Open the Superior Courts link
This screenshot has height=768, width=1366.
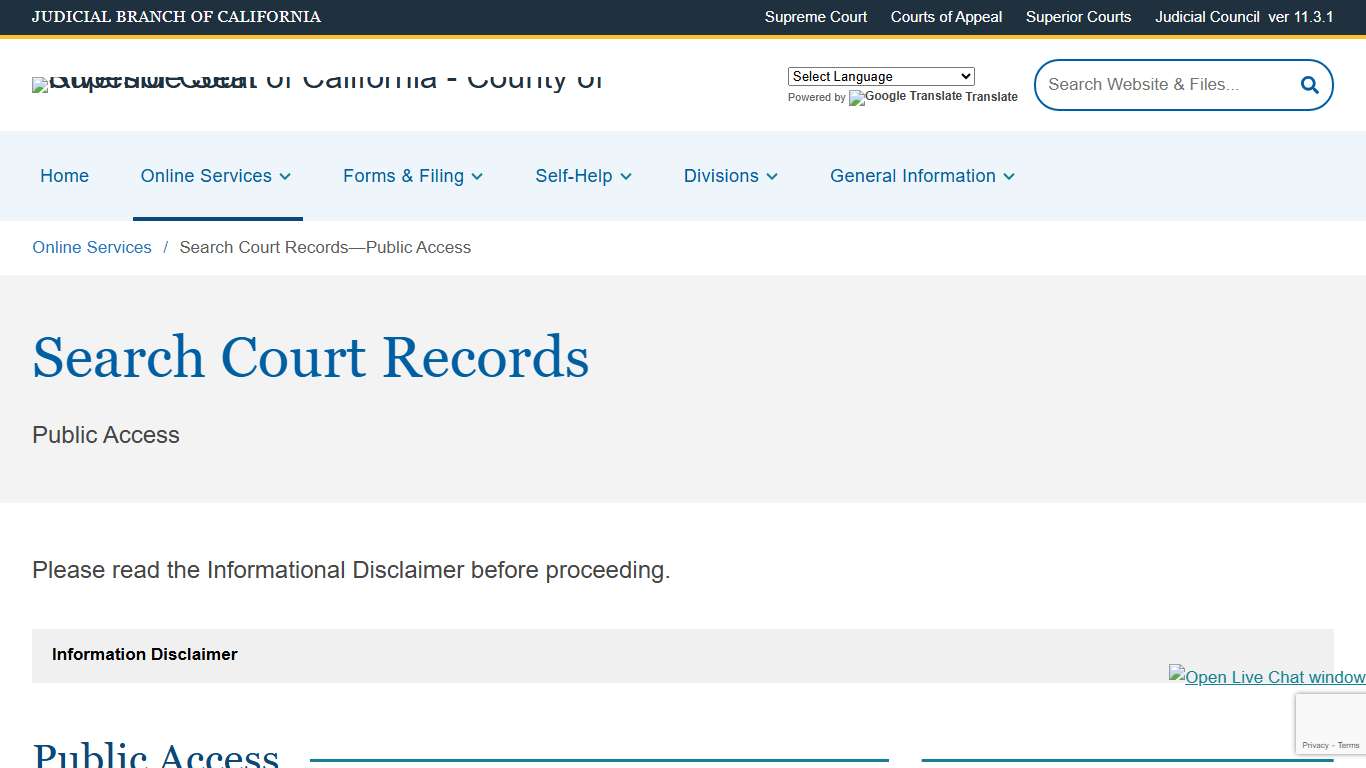coord(1078,17)
